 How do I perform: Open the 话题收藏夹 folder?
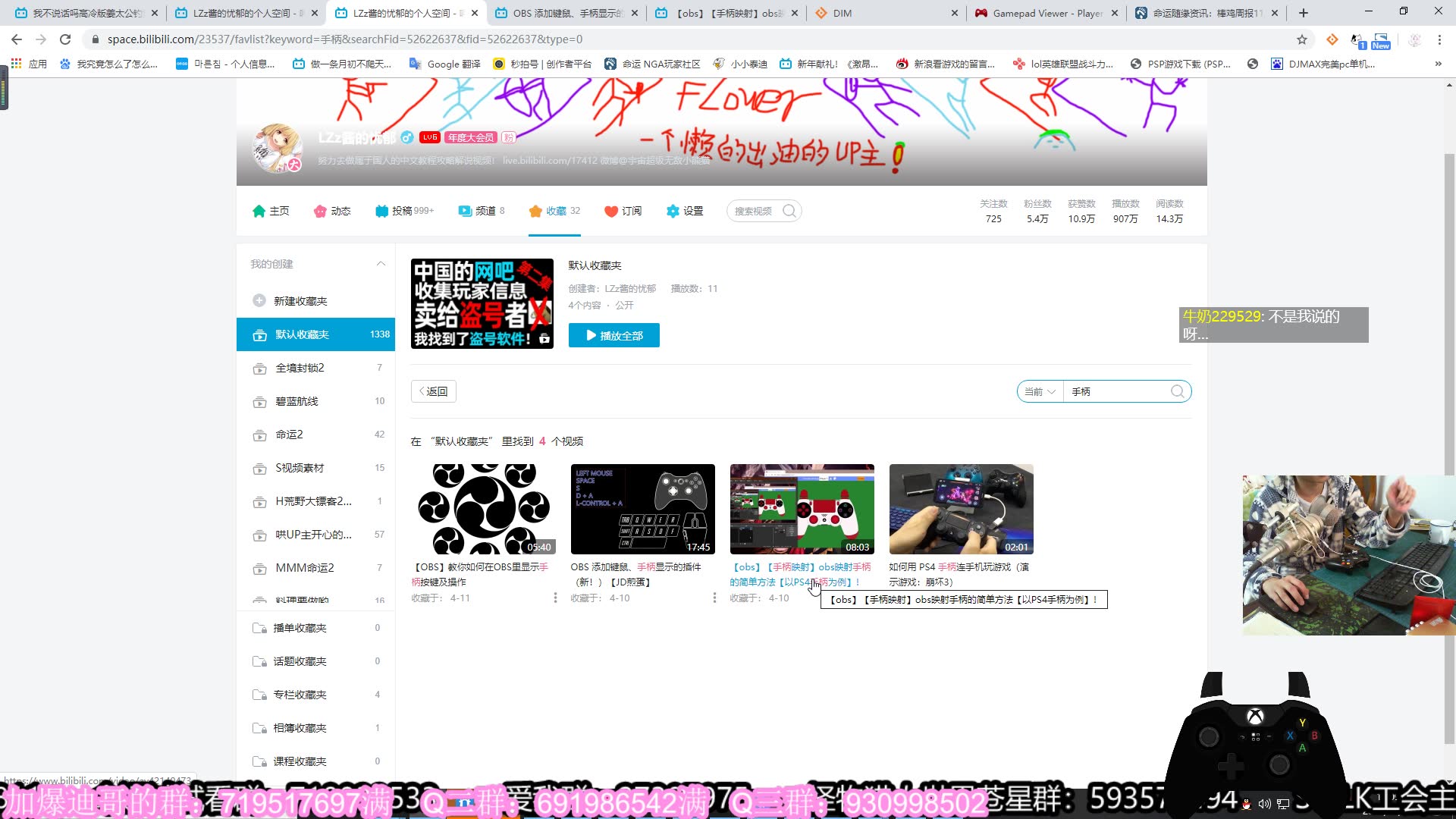coord(315,661)
